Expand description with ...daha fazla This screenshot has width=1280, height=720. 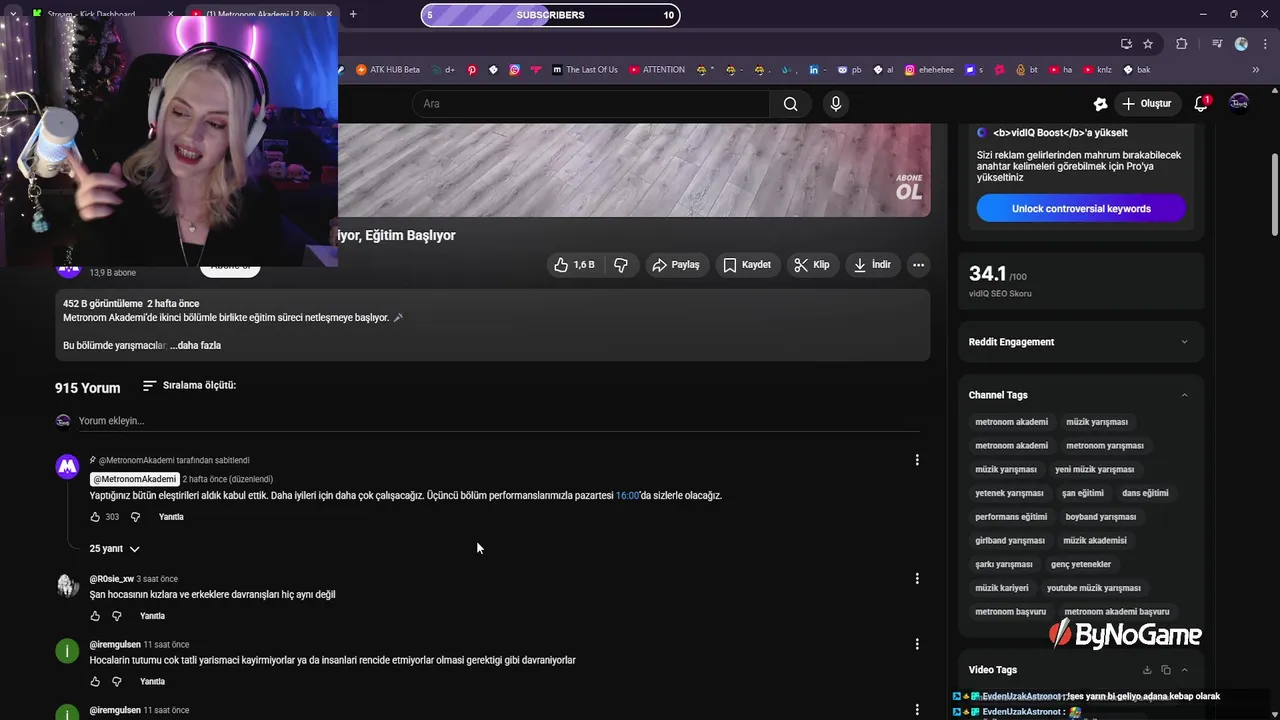195,346
